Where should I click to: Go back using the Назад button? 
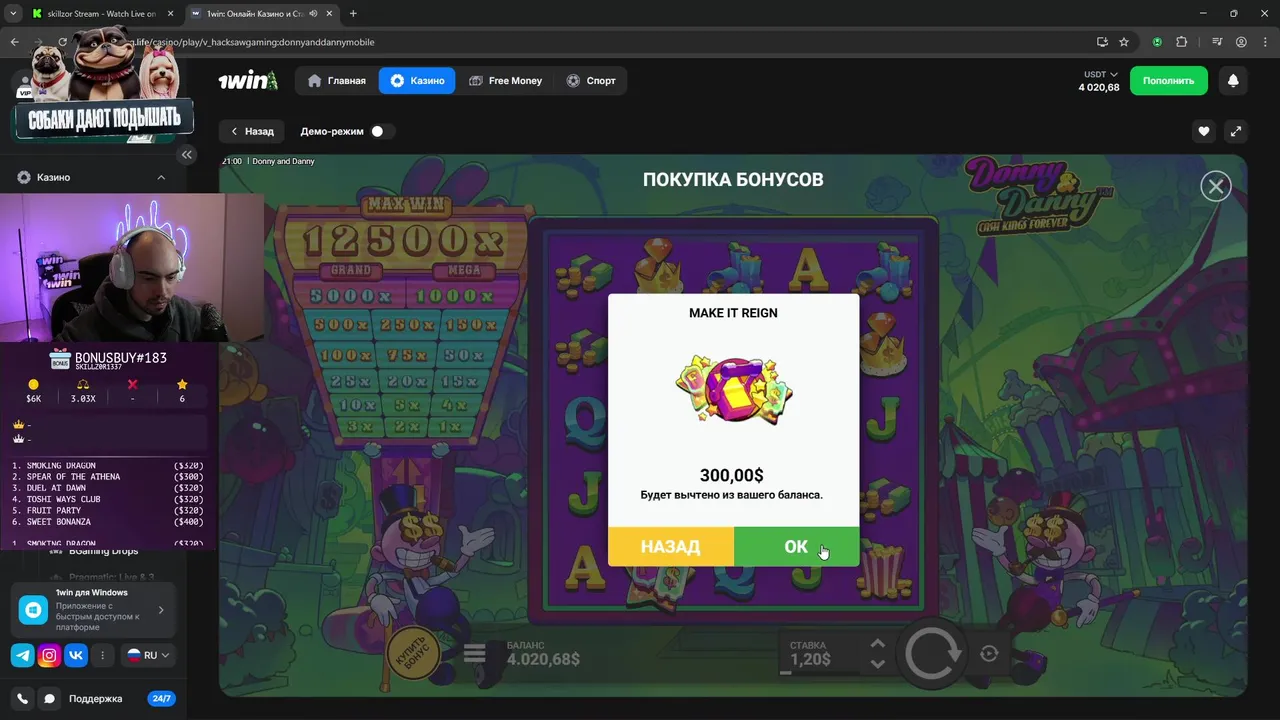click(x=252, y=131)
